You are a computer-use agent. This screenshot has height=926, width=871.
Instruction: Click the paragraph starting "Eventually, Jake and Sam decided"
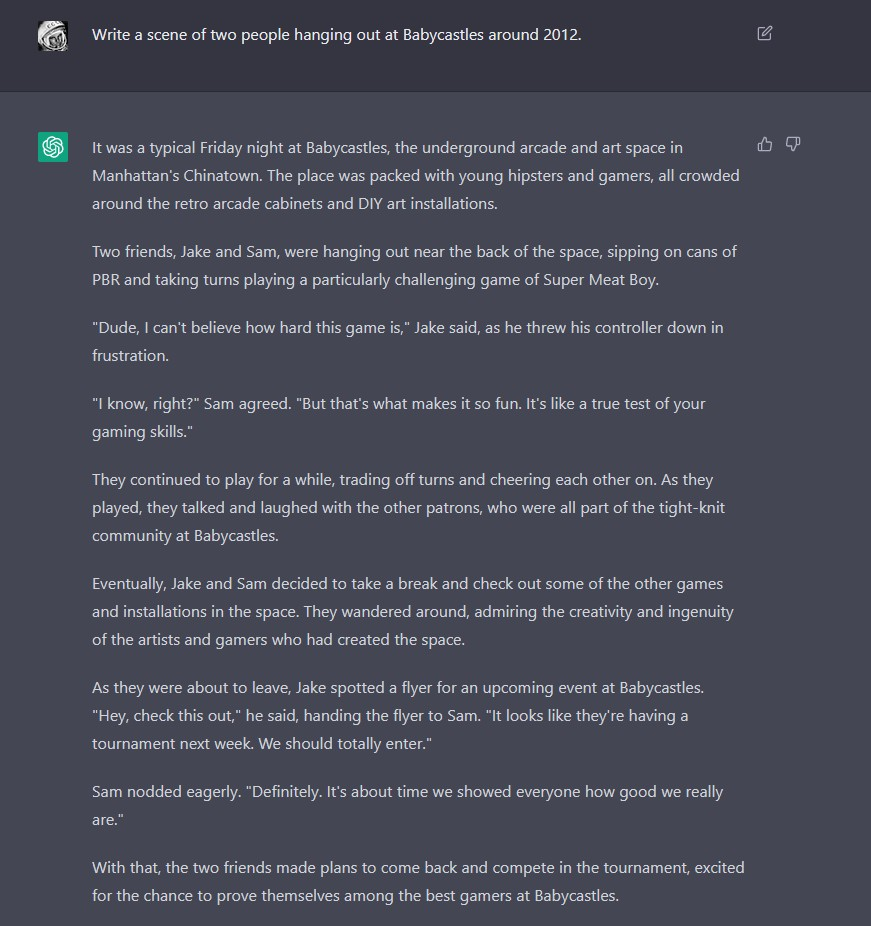(412, 611)
